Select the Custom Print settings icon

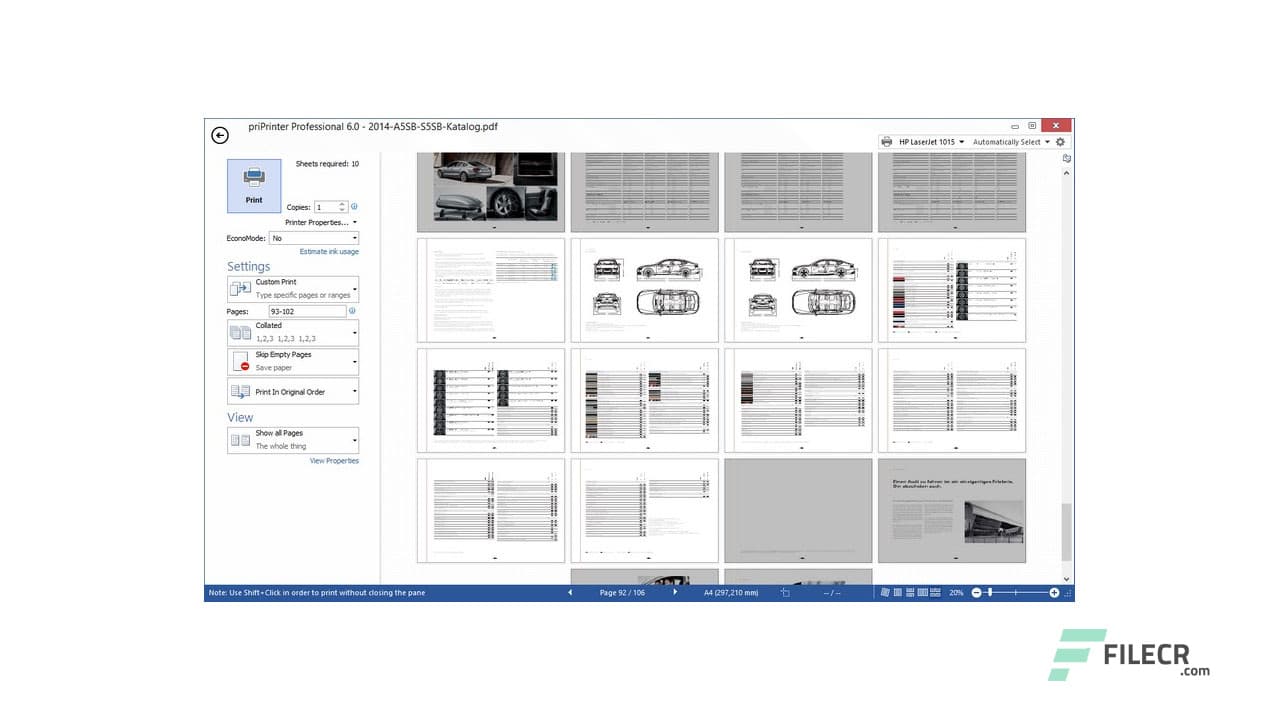[x=240, y=288]
